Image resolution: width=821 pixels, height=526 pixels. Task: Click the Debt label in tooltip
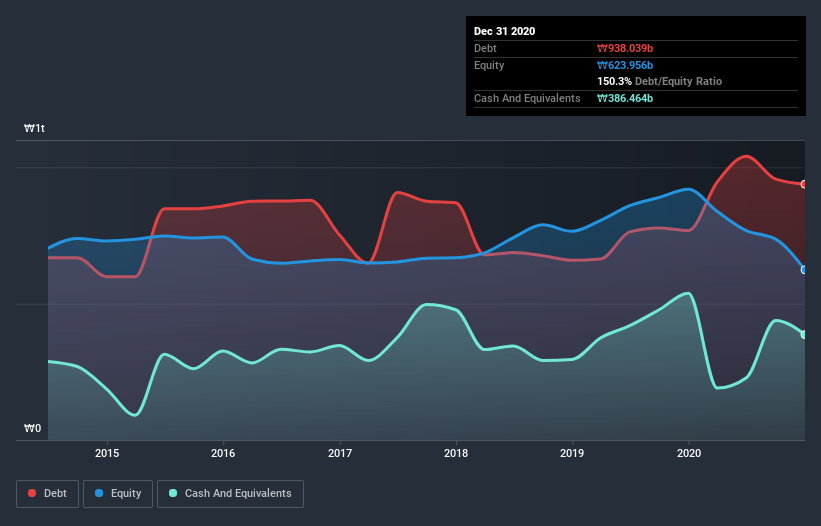click(x=485, y=48)
